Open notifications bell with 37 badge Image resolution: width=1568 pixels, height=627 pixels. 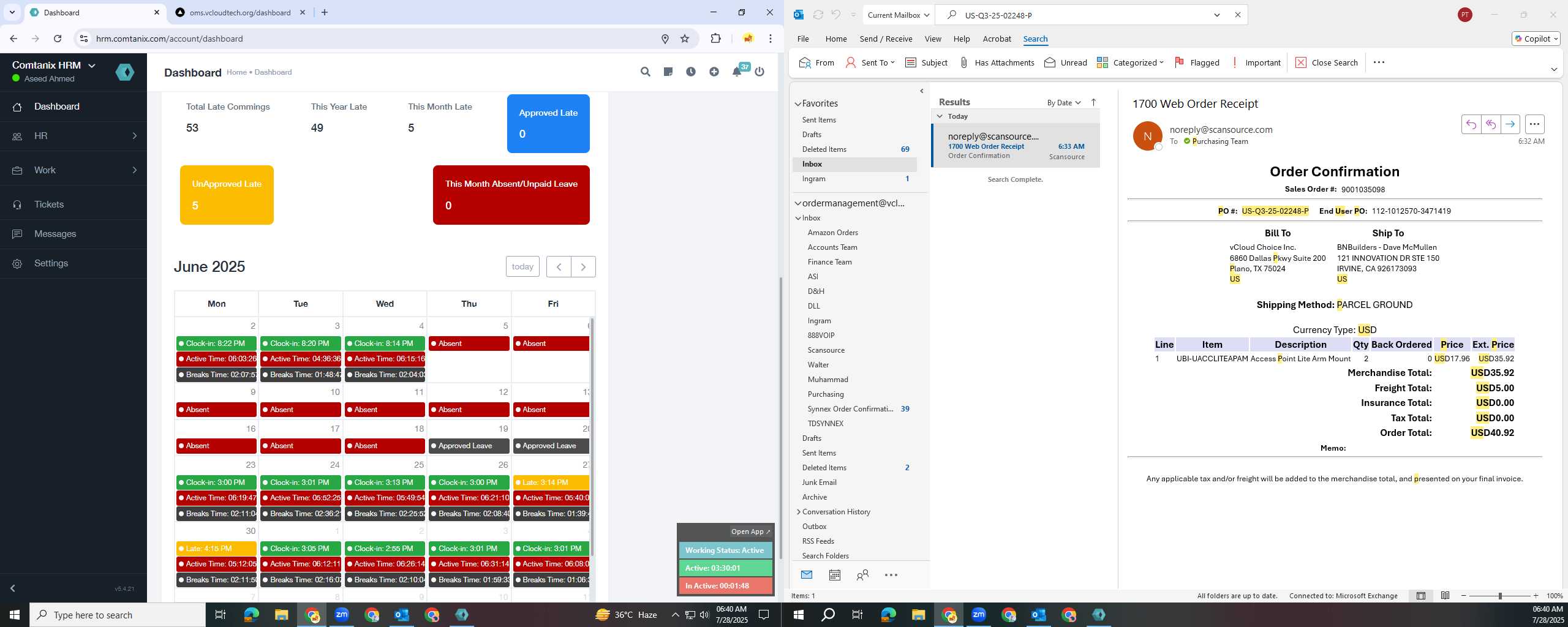point(738,71)
